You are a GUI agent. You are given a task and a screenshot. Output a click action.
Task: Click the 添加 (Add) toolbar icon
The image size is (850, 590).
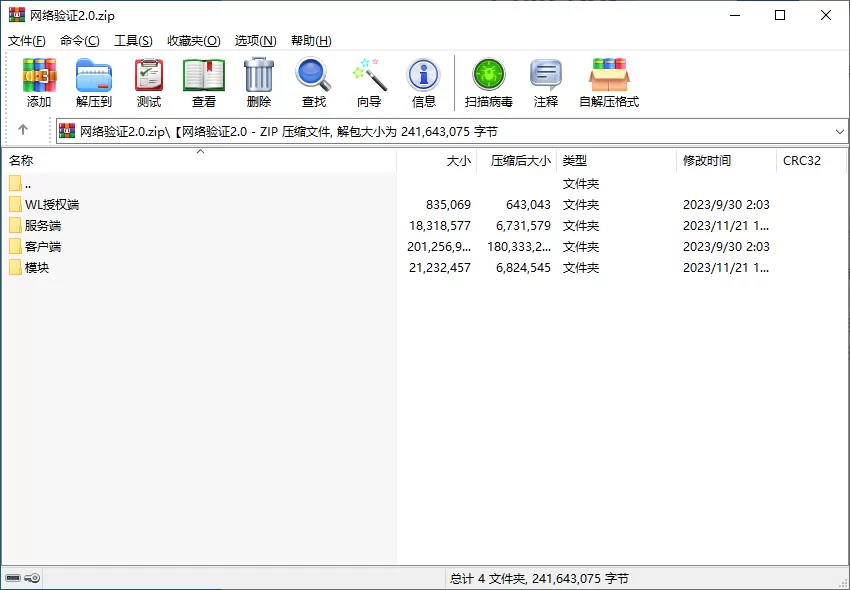(38, 80)
